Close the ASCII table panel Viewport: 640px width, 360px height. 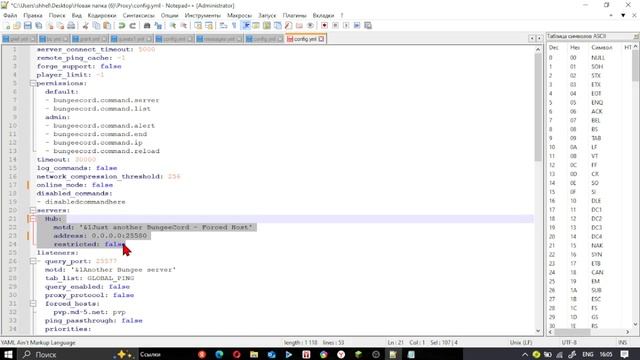(636, 36)
